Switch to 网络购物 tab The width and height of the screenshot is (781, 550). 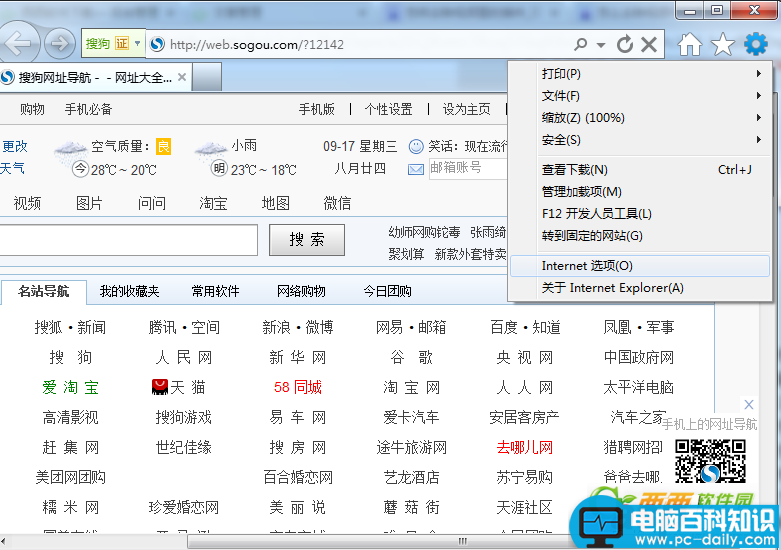pyautogui.click(x=301, y=291)
